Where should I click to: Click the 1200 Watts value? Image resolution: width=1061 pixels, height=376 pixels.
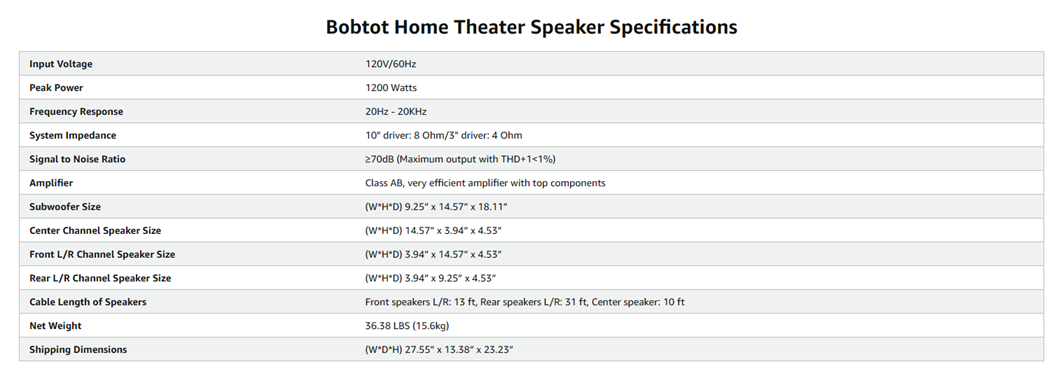click(391, 88)
